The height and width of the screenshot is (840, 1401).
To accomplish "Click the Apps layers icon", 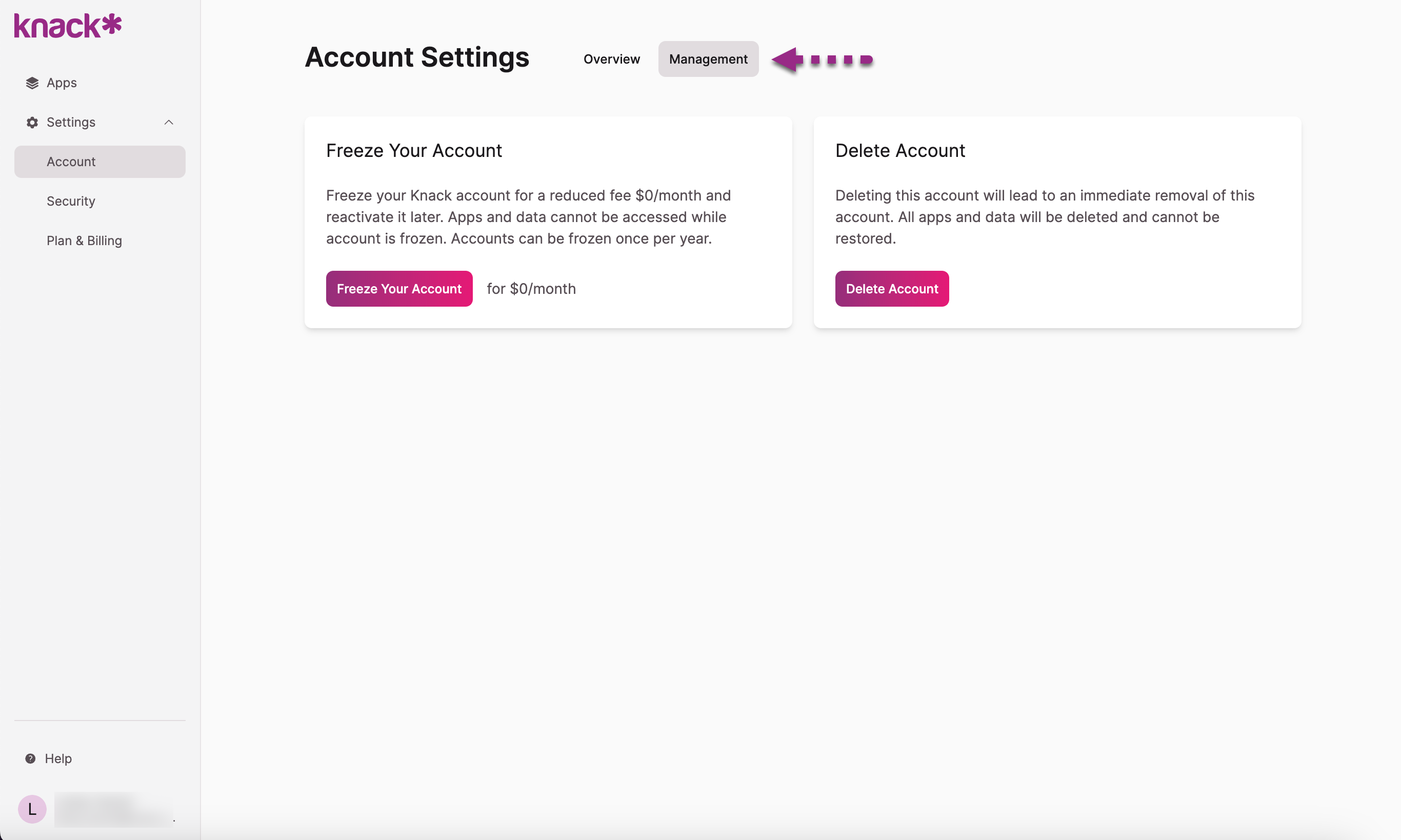I will coord(32,83).
